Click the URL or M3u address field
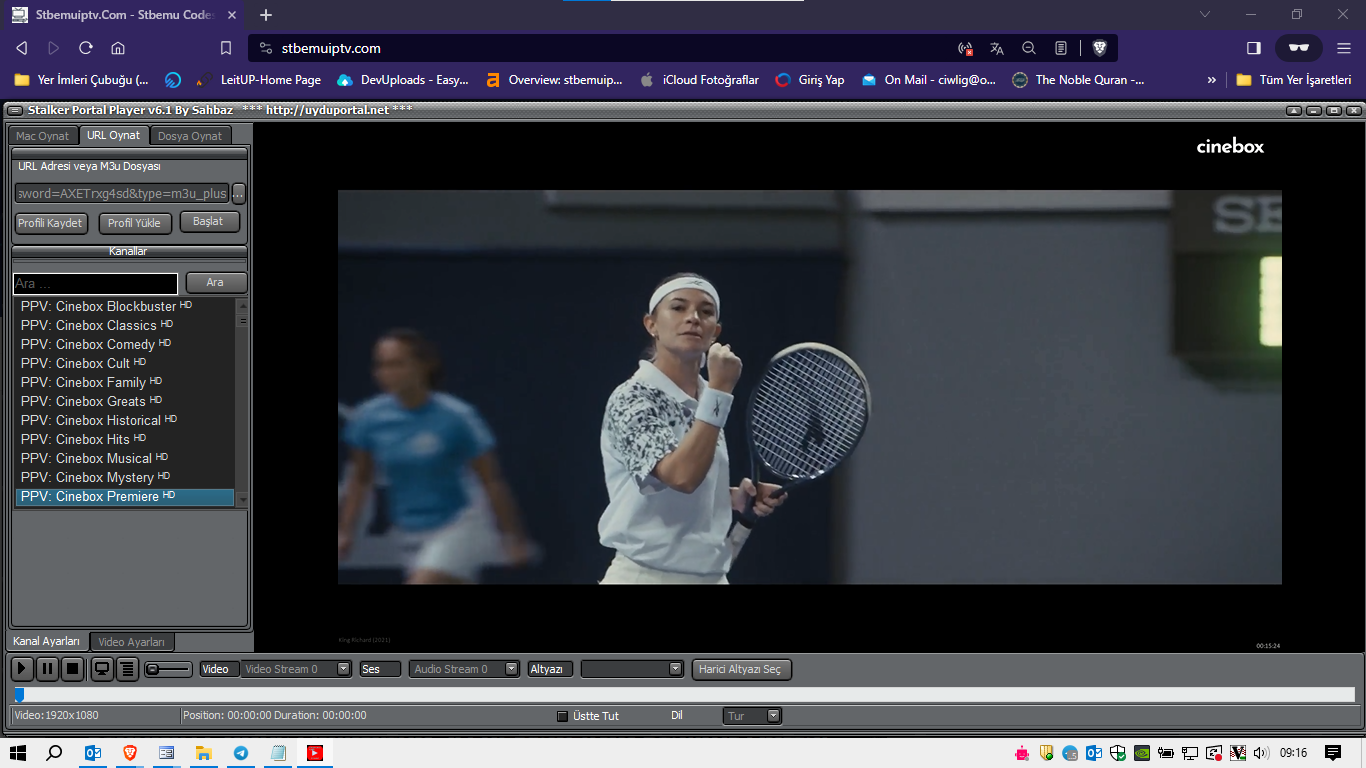Viewport: 1366px width, 768px height. pos(121,193)
